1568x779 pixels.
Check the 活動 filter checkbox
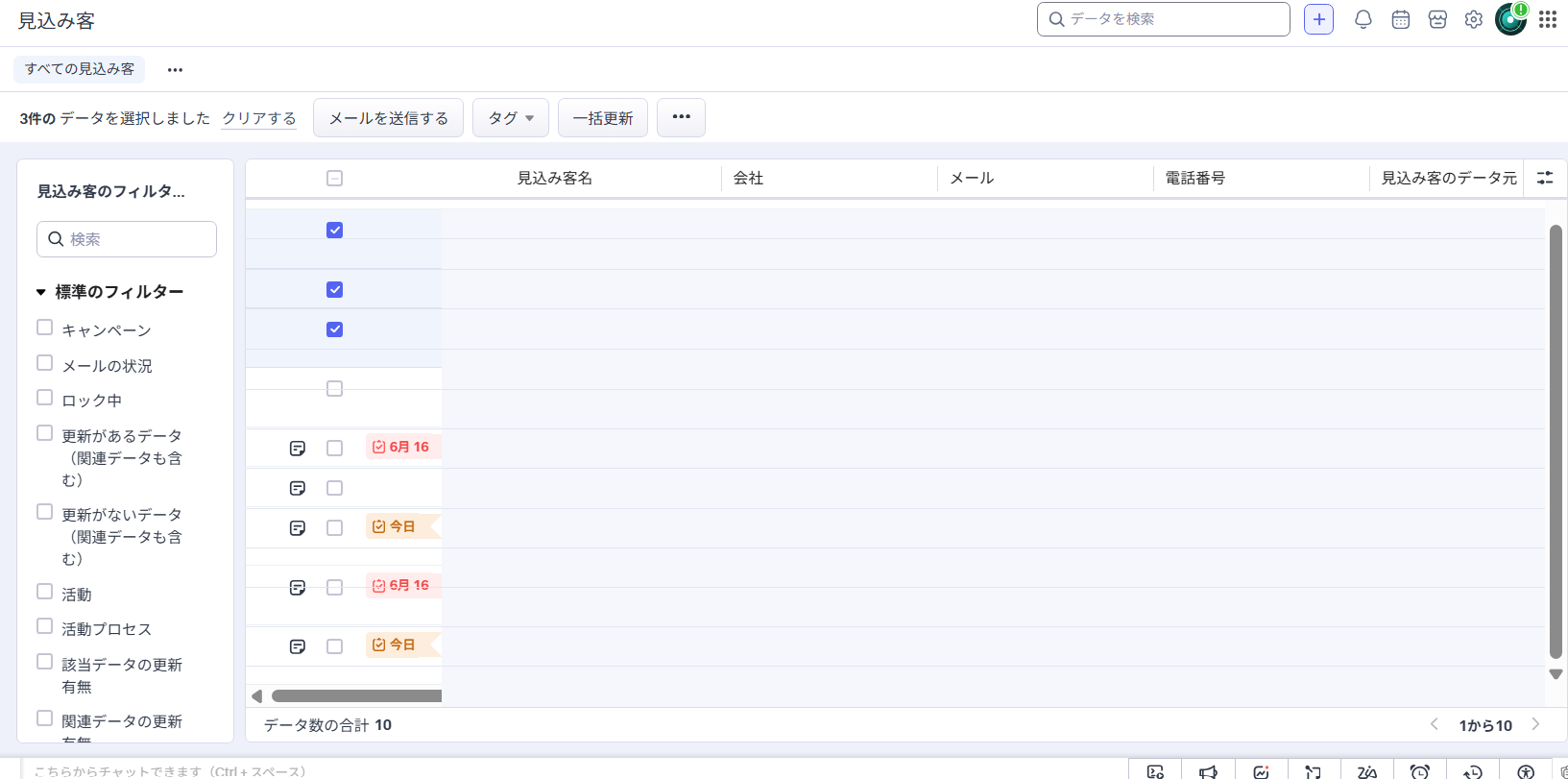tap(44, 592)
